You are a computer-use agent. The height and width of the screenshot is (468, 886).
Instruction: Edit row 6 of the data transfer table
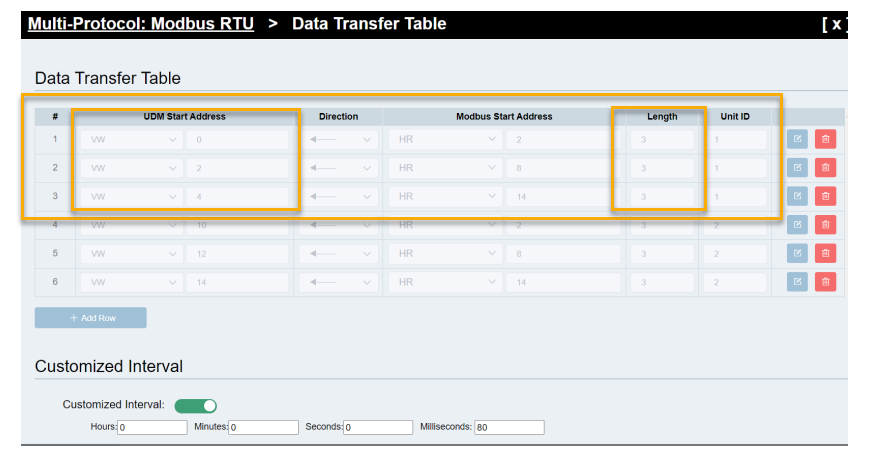pyautogui.click(x=797, y=281)
